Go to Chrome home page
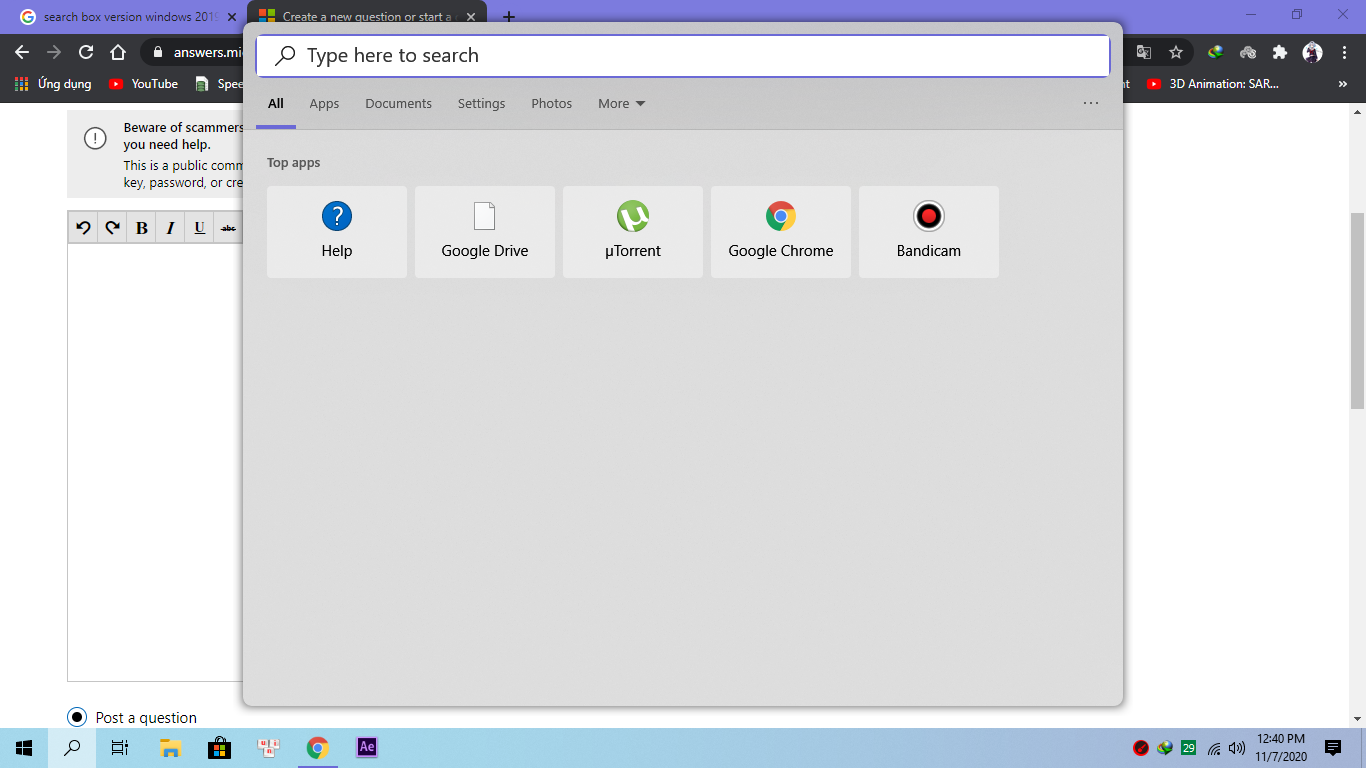1366x768 pixels. pyautogui.click(x=118, y=52)
